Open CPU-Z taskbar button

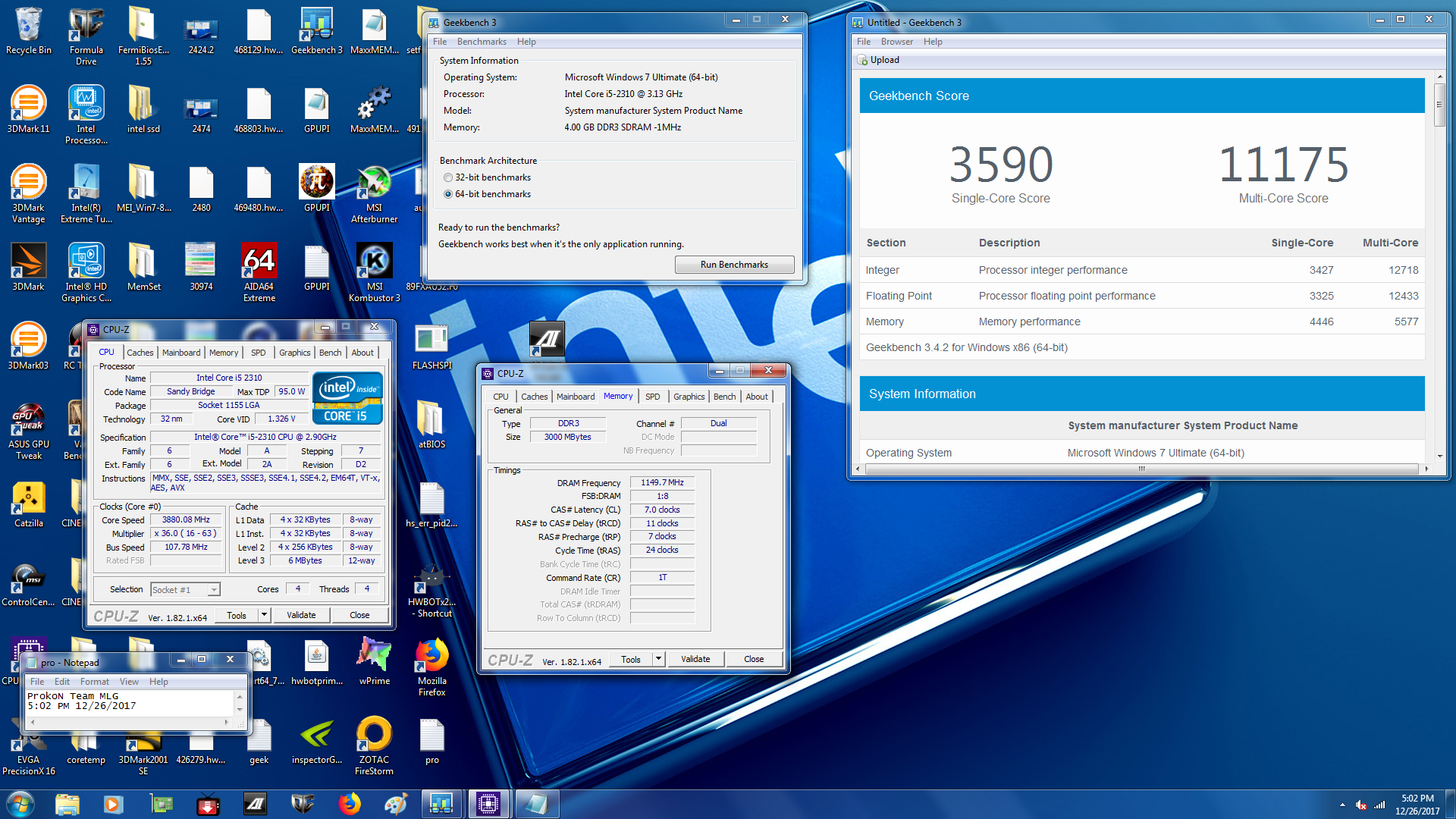pyautogui.click(x=488, y=804)
